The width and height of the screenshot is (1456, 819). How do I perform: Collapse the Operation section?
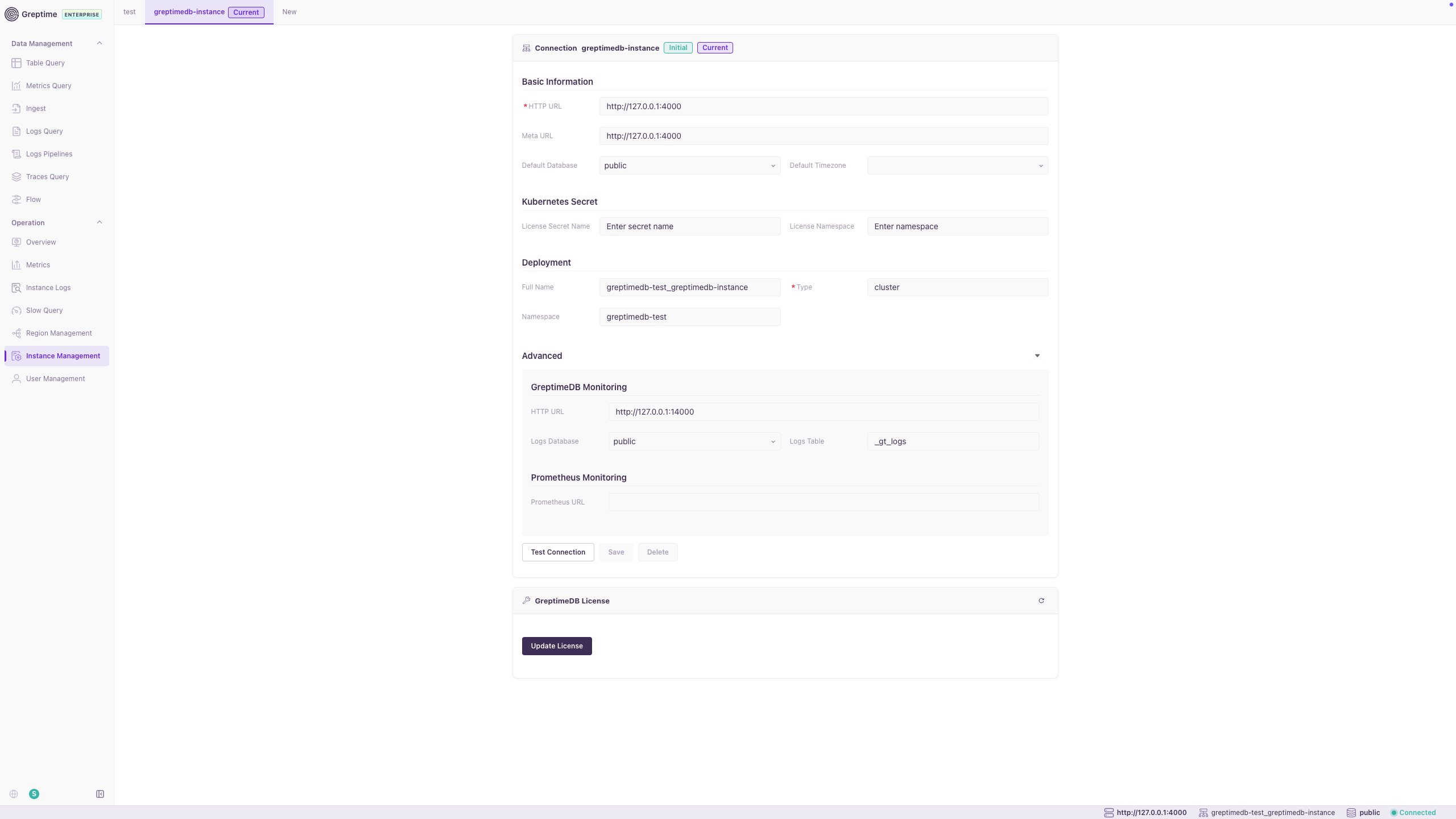click(100, 222)
